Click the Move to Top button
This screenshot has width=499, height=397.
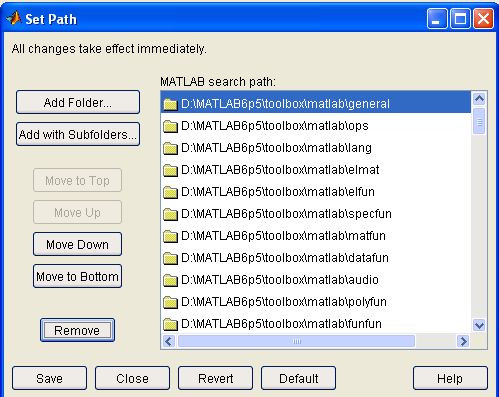click(77, 180)
